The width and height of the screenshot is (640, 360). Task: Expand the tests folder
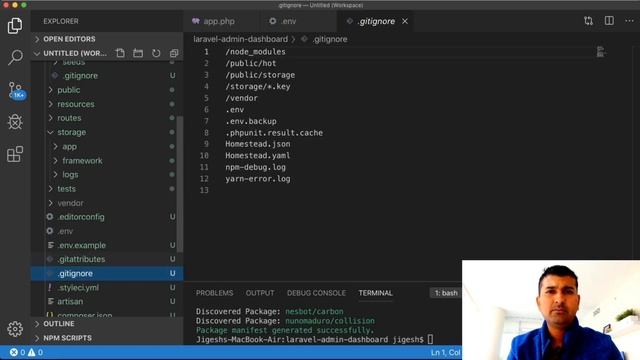[107, 189]
